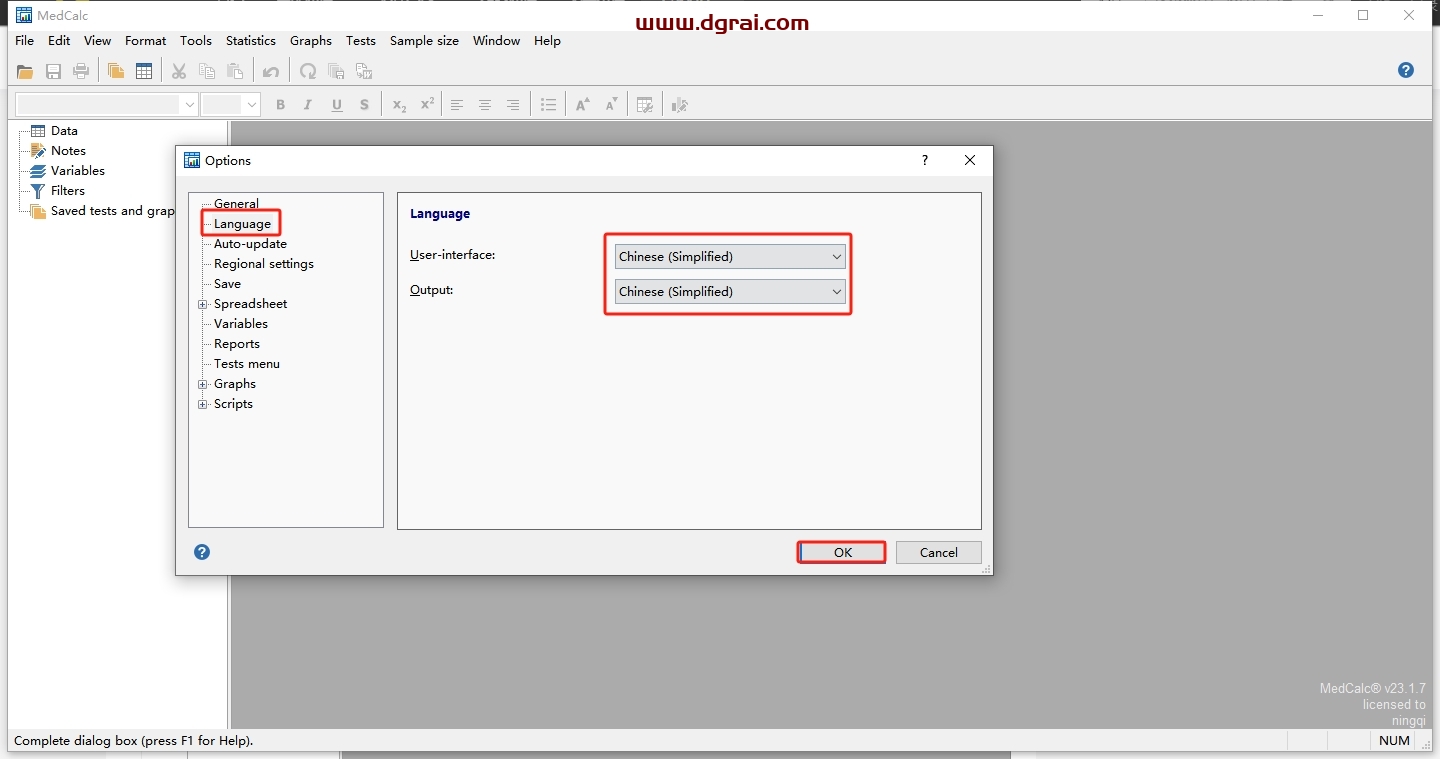Click the Cut scissors icon

179,71
